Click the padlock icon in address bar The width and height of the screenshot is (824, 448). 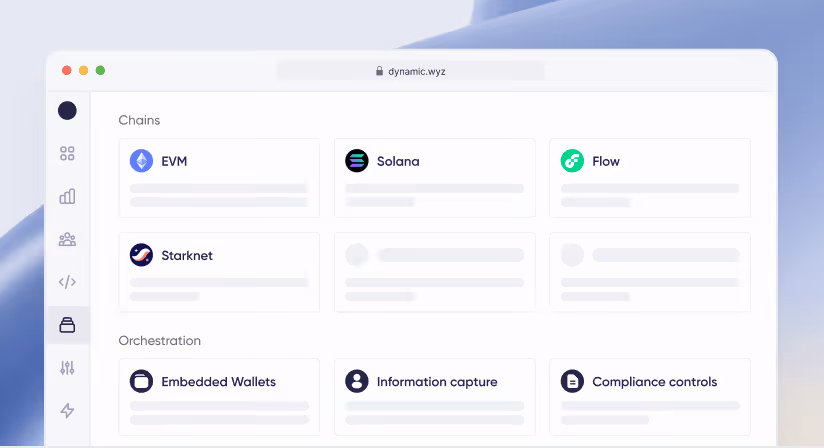click(x=379, y=71)
